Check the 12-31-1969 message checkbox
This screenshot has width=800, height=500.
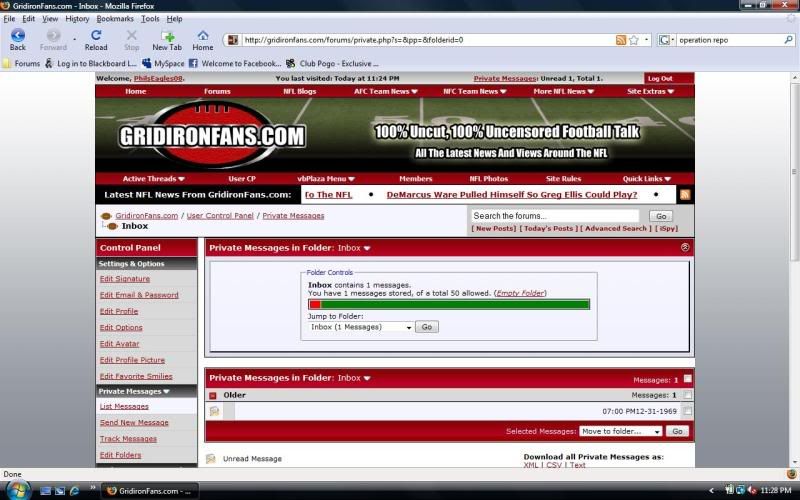coord(687,411)
